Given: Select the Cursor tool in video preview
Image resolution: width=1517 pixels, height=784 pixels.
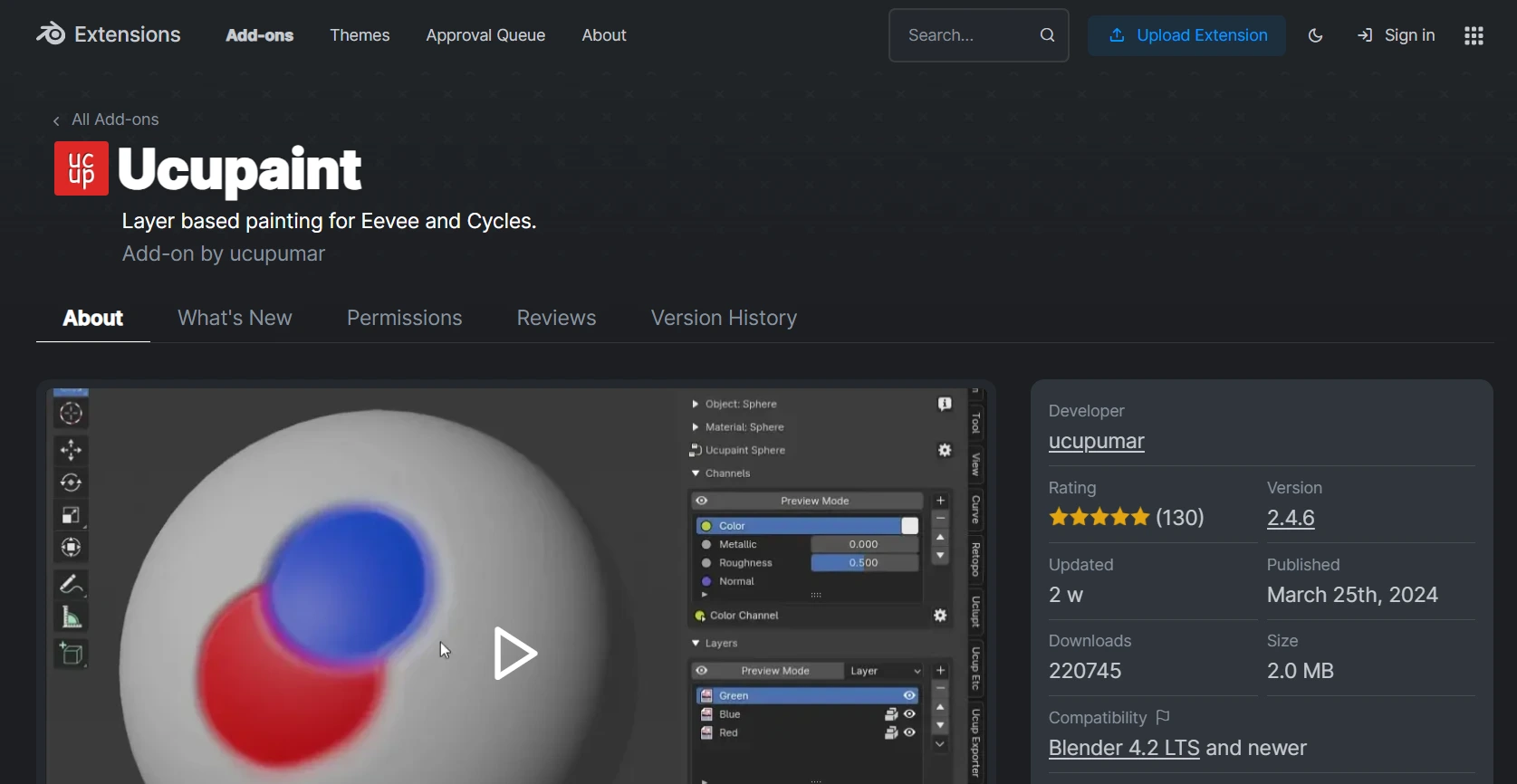Looking at the screenshot, I should pos(71,415).
